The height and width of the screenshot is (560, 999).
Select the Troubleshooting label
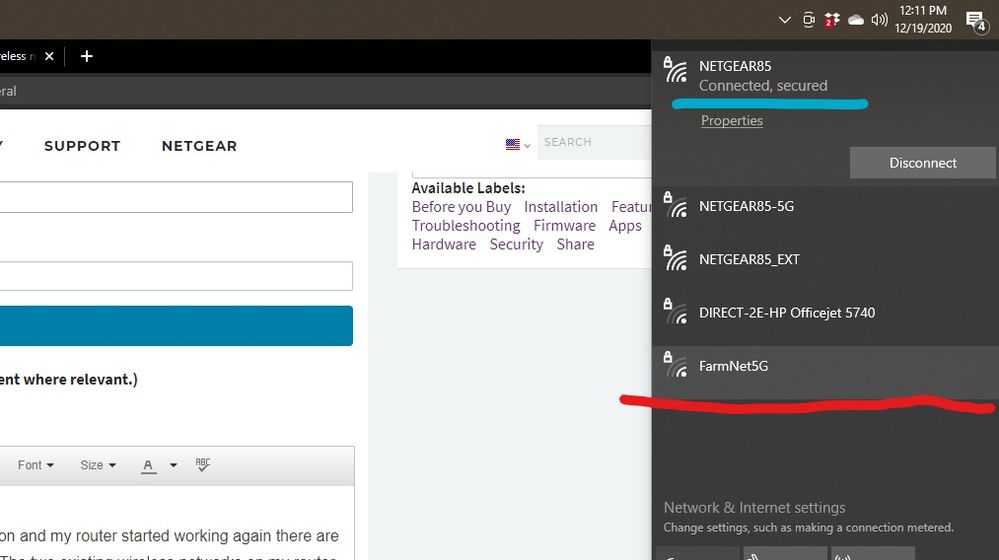(x=466, y=226)
